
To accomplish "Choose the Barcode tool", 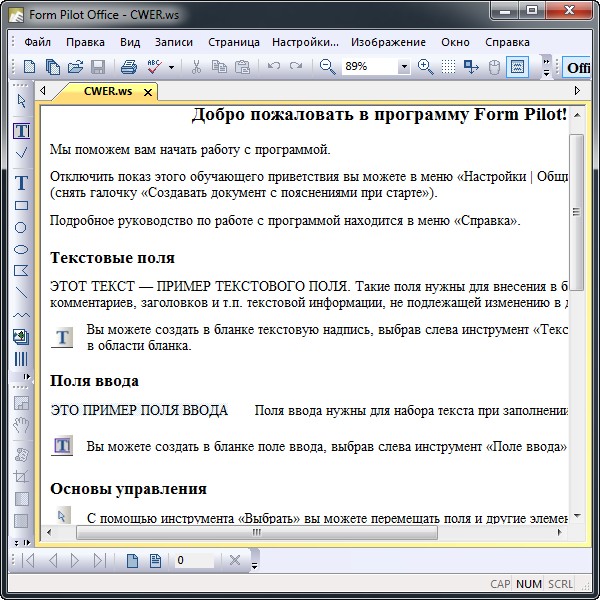I will (x=21, y=359).
